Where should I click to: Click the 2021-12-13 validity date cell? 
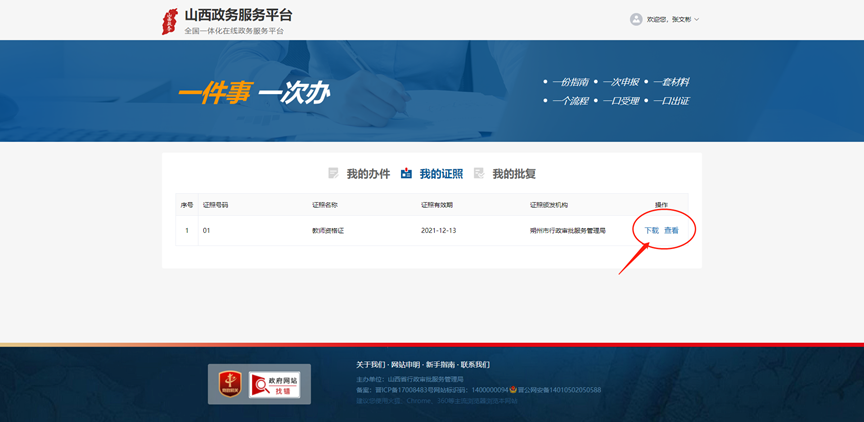click(439, 231)
